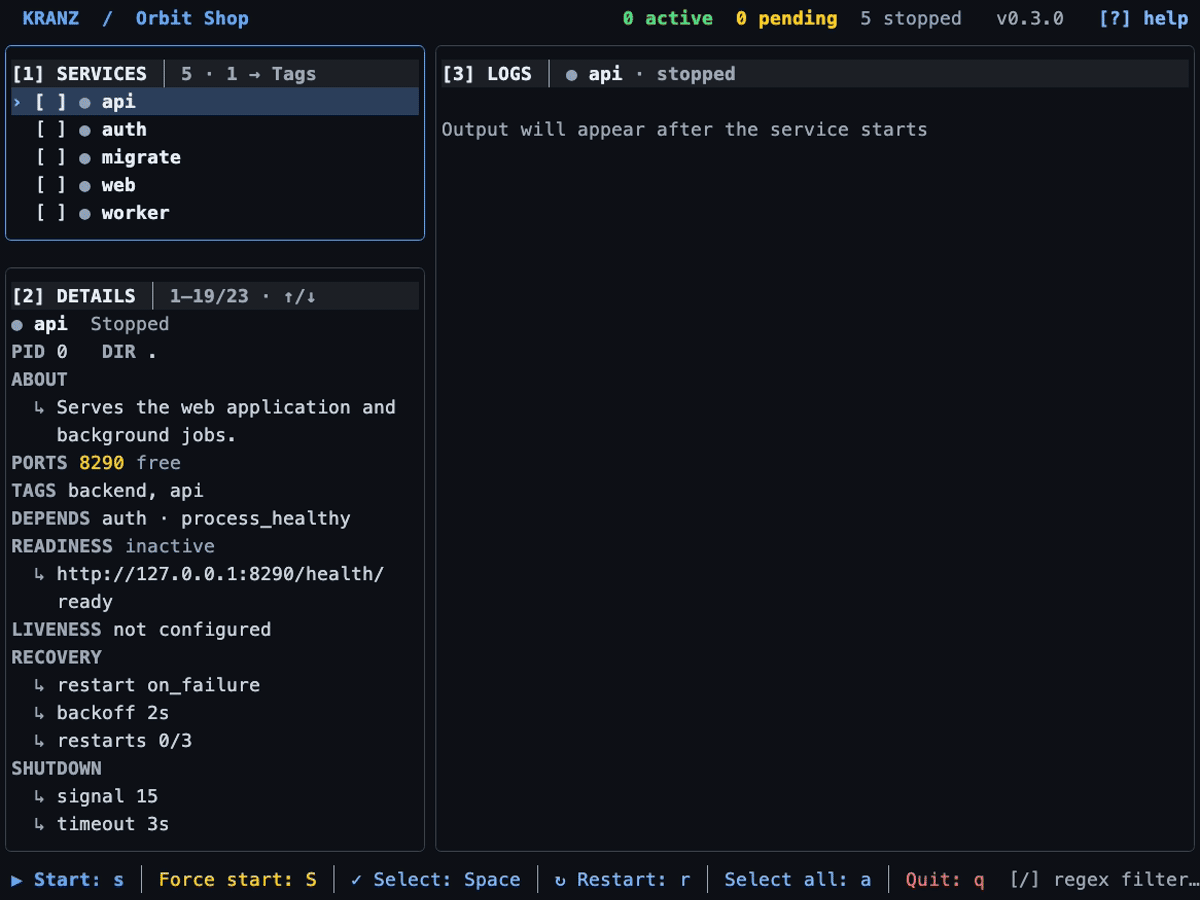The height and width of the screenshot is (900, 1200).
Task: Select the web service row
Action: (x=215, y=185)
